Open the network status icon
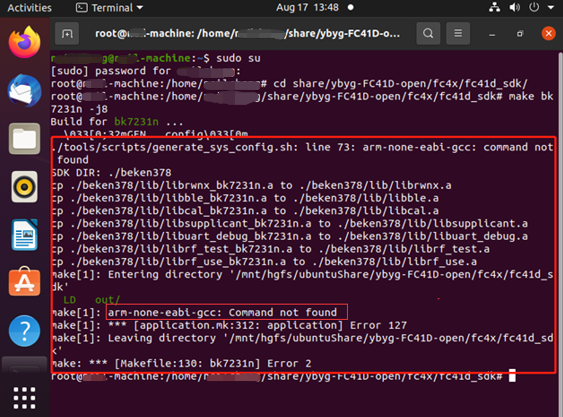This screenshot has height=417, width=563. [494, 7]
